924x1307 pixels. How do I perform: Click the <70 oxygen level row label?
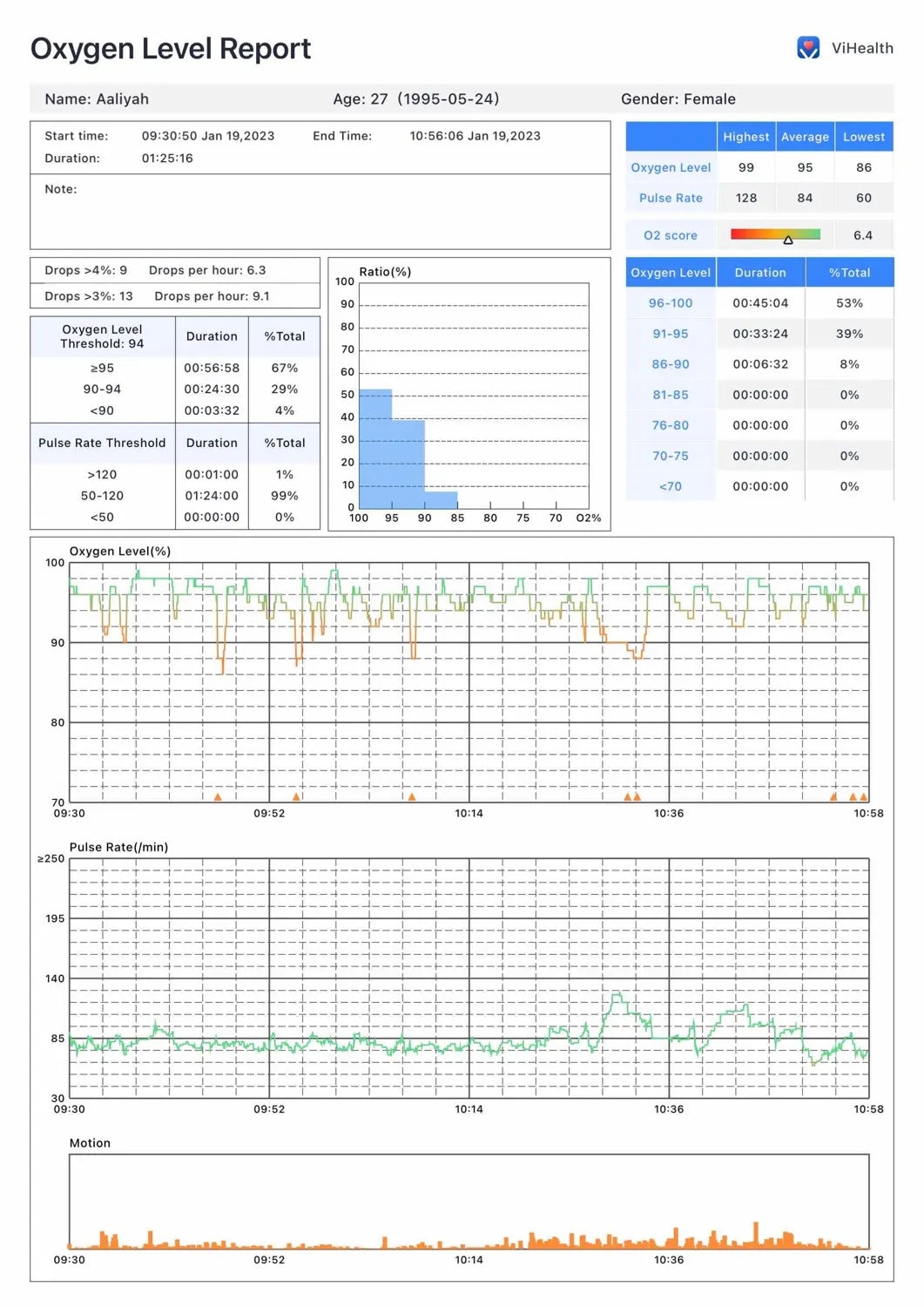[670, 486]
